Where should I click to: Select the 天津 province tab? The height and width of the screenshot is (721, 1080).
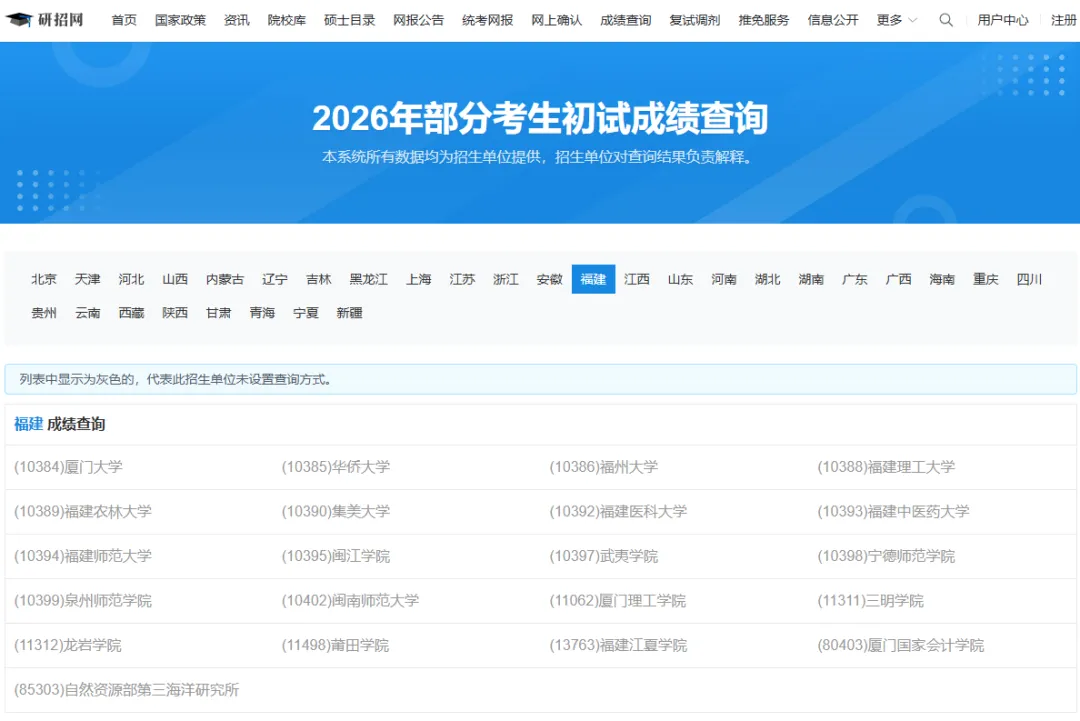tap(87, 279)
